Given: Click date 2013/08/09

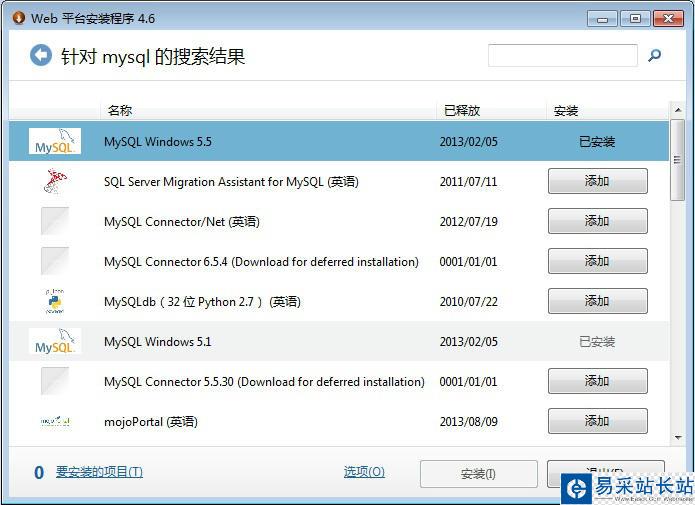Looking at the screenshot, I should click(469, 422).
